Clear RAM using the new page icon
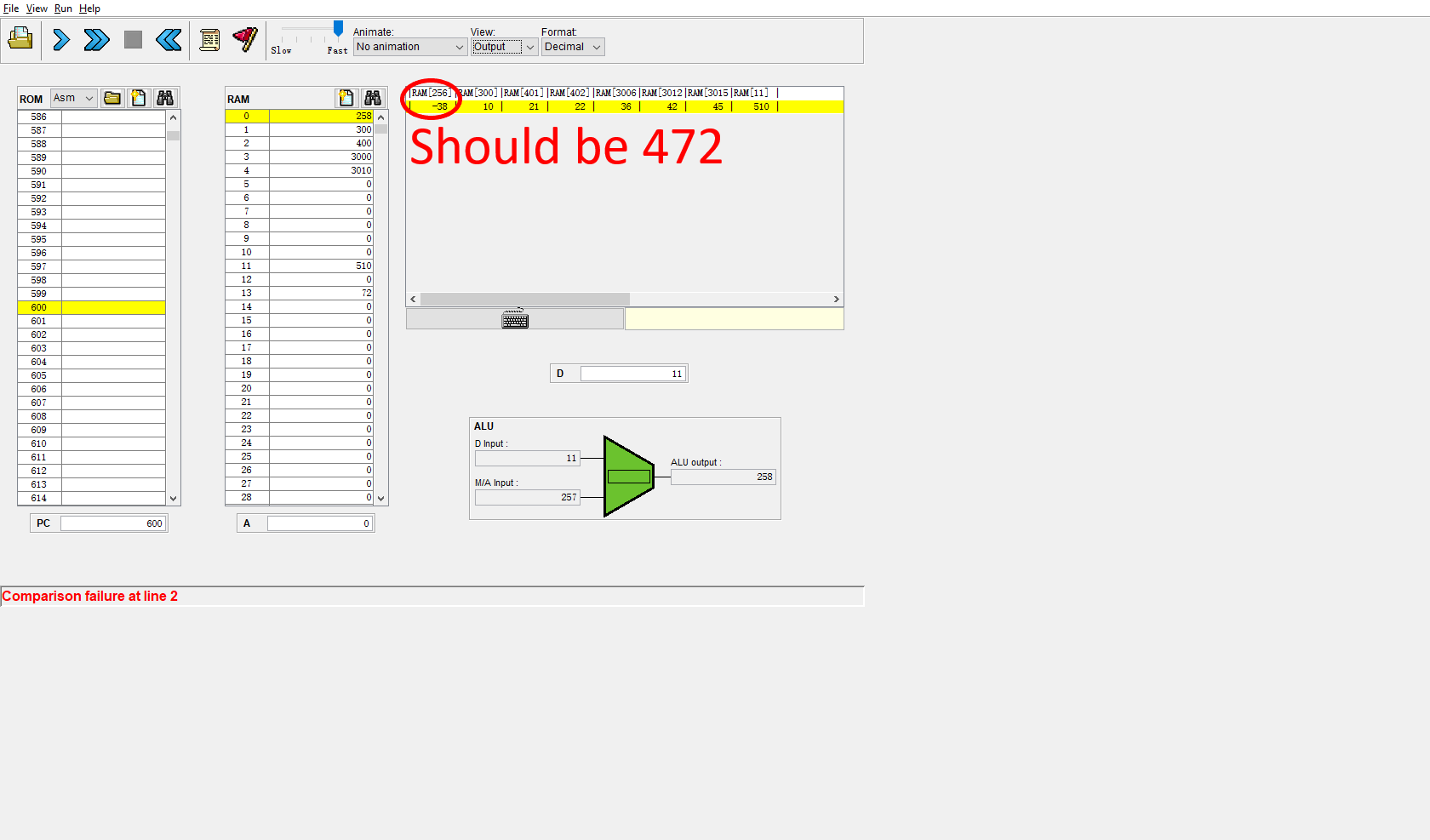 point(346,98)
